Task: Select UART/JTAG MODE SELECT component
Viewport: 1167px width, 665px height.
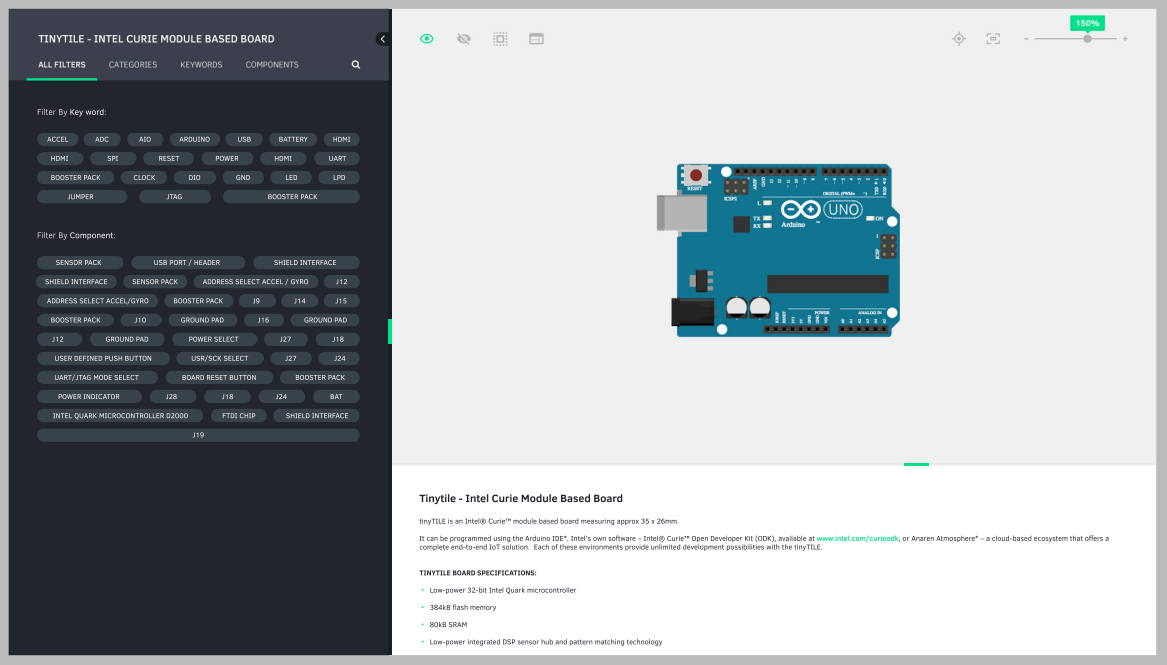Action: (97, 379)
